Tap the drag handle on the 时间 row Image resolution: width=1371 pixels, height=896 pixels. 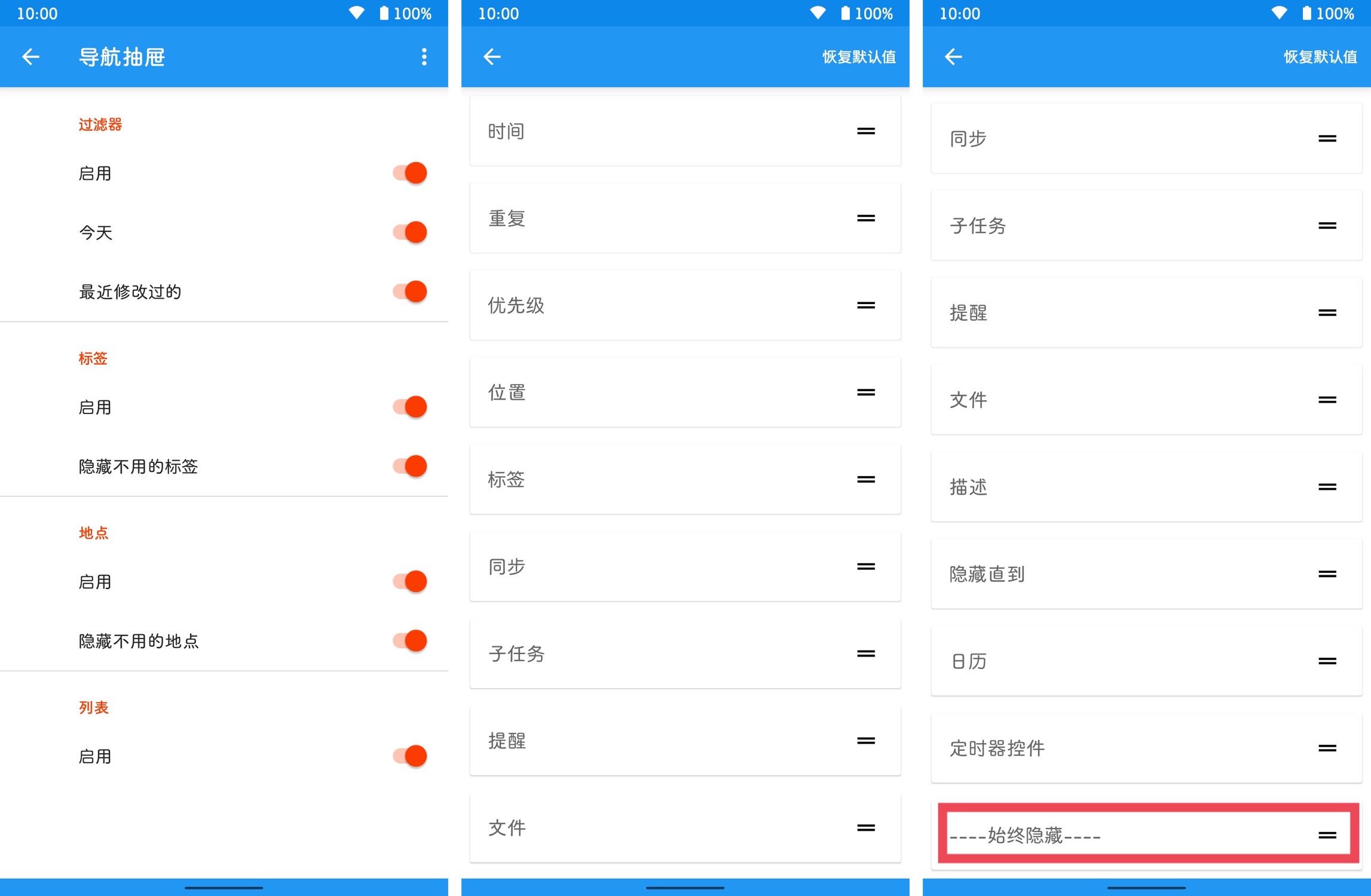pyautogui.click(x=865, y=131)
